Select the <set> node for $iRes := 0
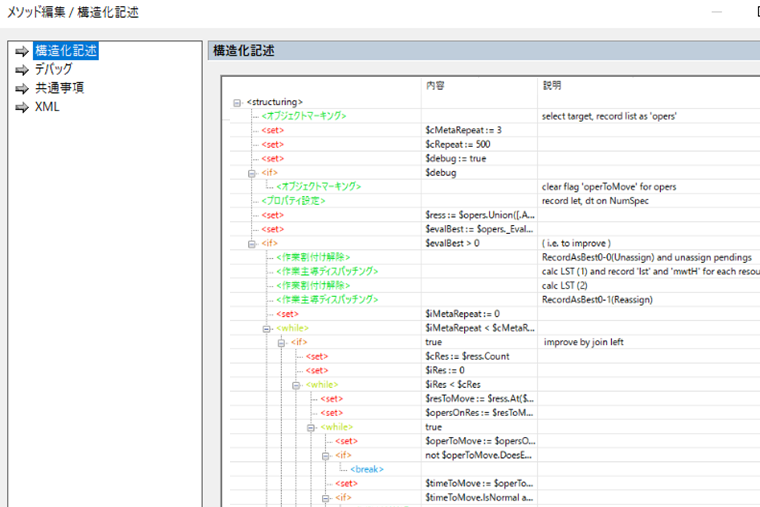 click(x=317, y=370)
